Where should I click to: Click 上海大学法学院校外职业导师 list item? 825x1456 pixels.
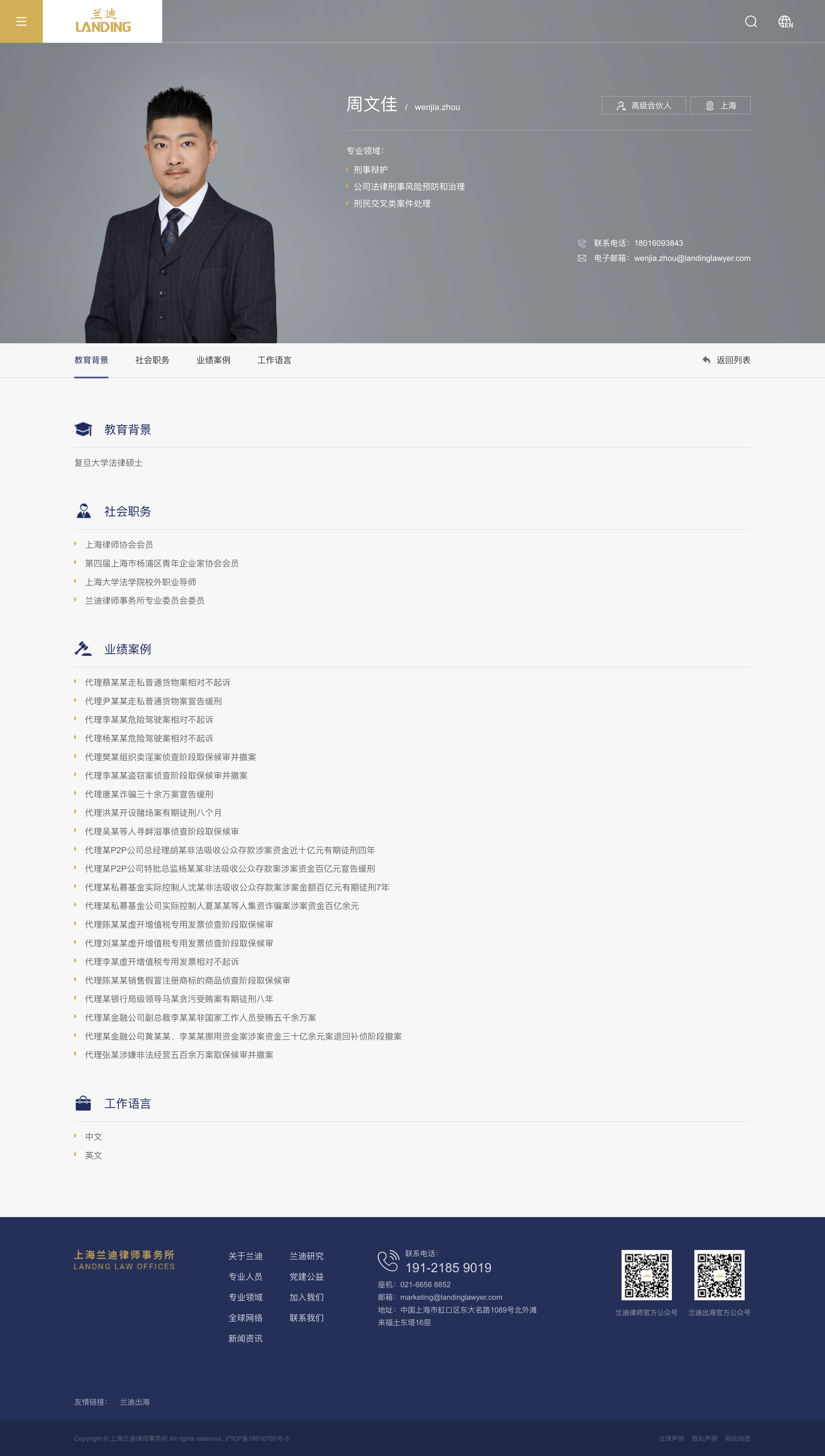coord(141,582)
